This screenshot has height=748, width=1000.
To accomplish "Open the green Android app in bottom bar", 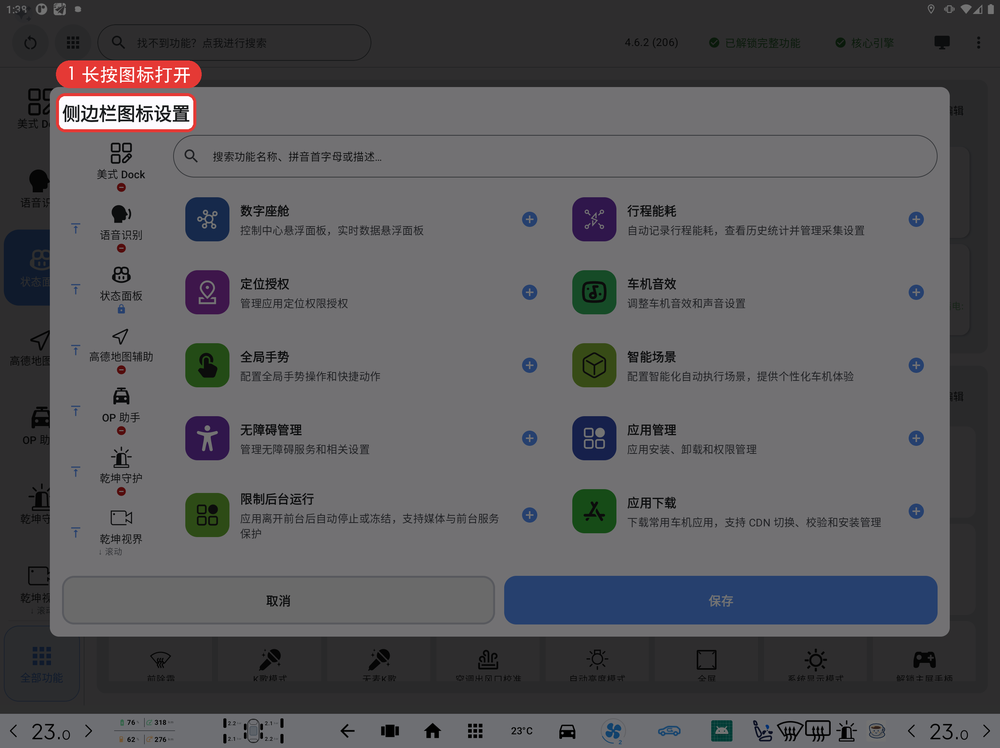I will 721,731.
